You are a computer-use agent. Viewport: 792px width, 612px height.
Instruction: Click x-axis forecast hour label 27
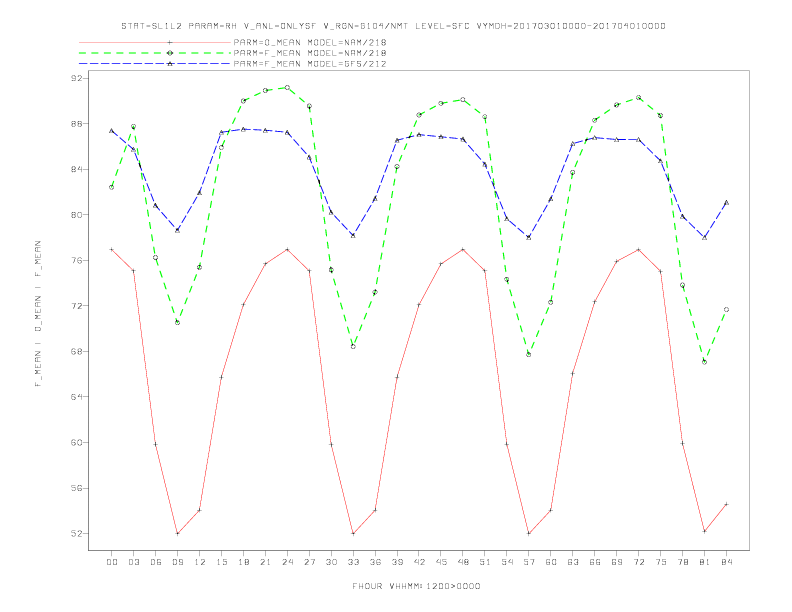[309, 562]
